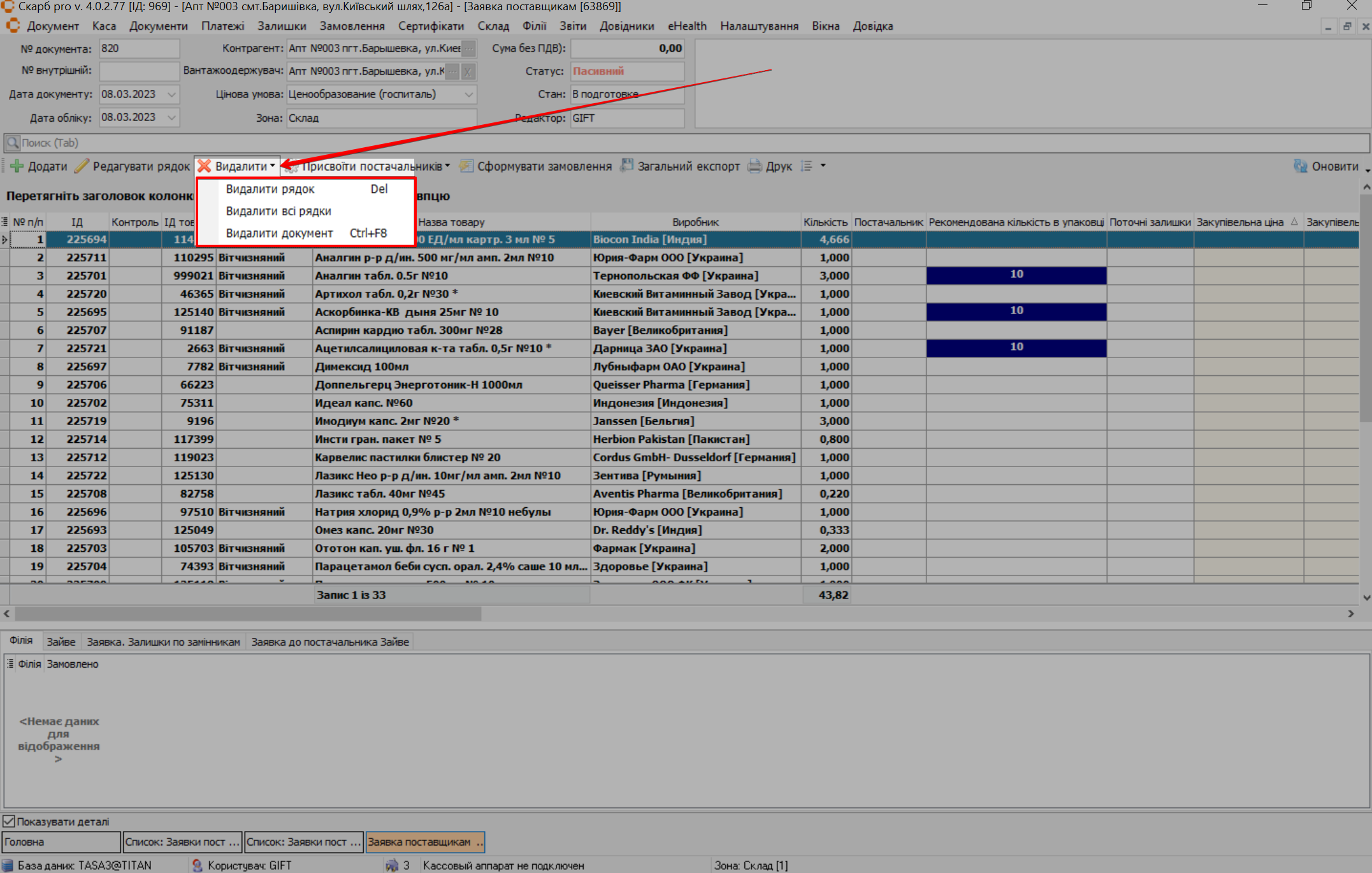The height and width of the screenshot is (873, 1372).
Task: Click the pencil Редагувати рядок icon
Action: (x=82, y=166)
